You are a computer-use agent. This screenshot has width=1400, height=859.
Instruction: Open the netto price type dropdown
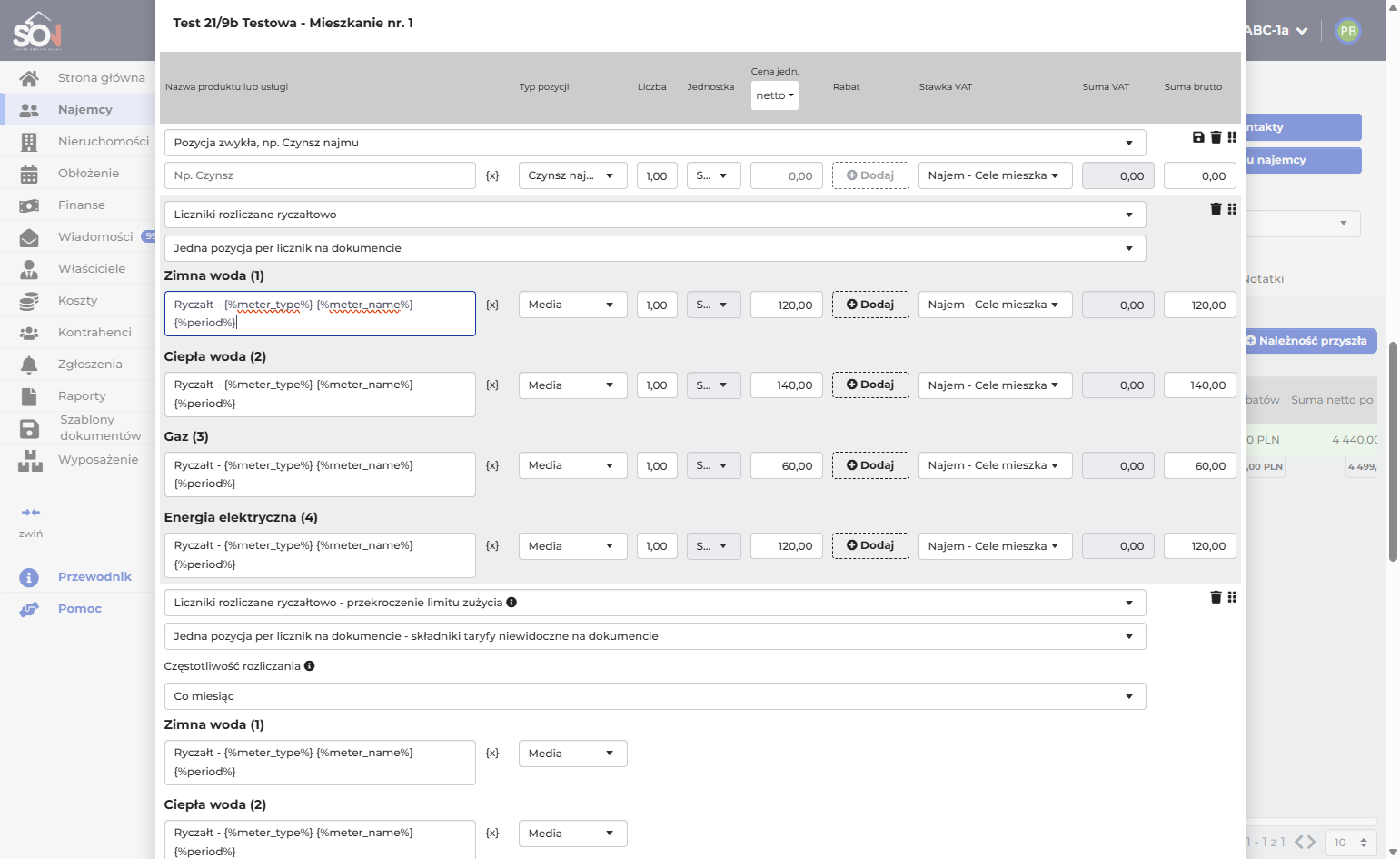[x=775, y=95]
